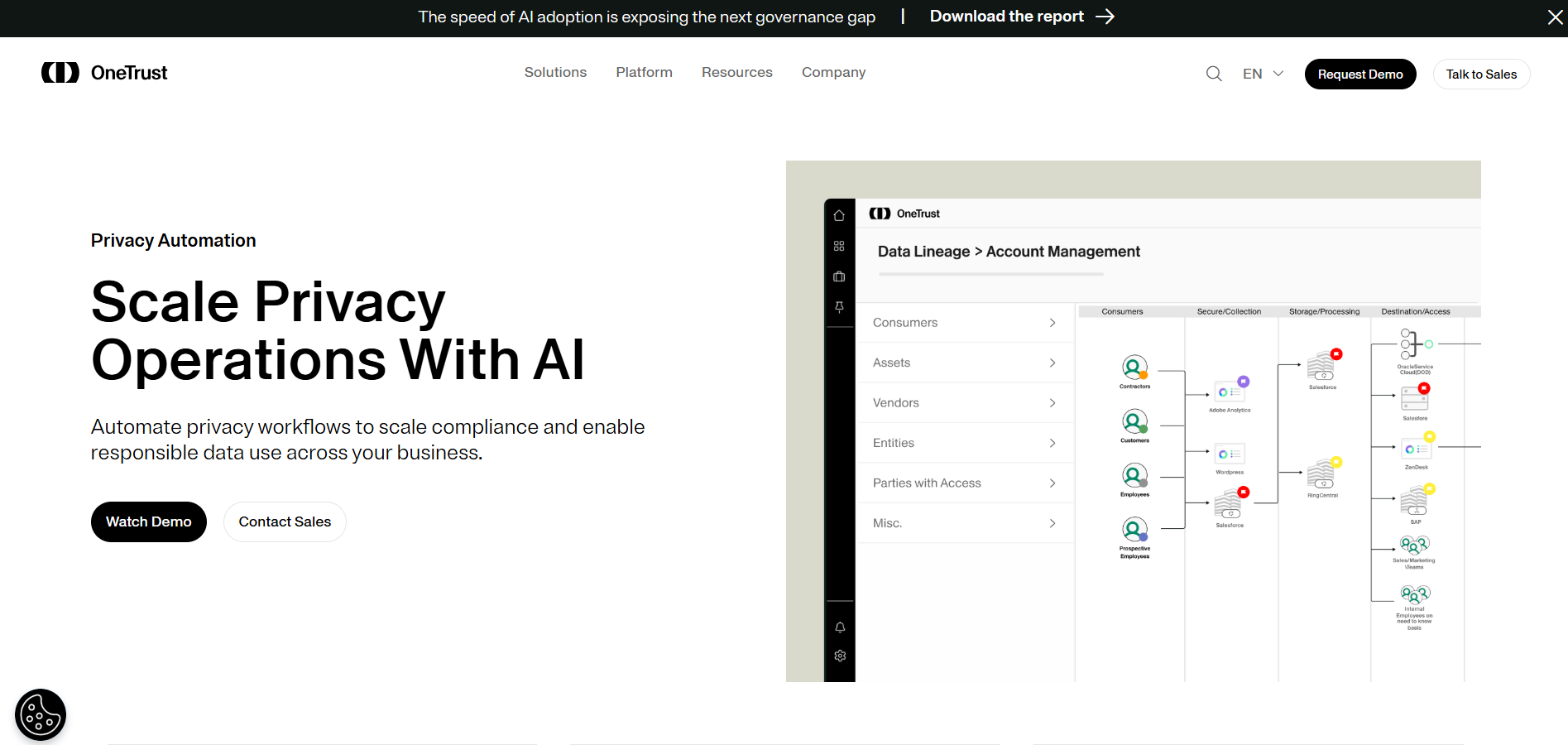Click the Prospective Employees icon in the diagram
The width and height of the screenshot is (1568, 745).
click(1134, 529)
